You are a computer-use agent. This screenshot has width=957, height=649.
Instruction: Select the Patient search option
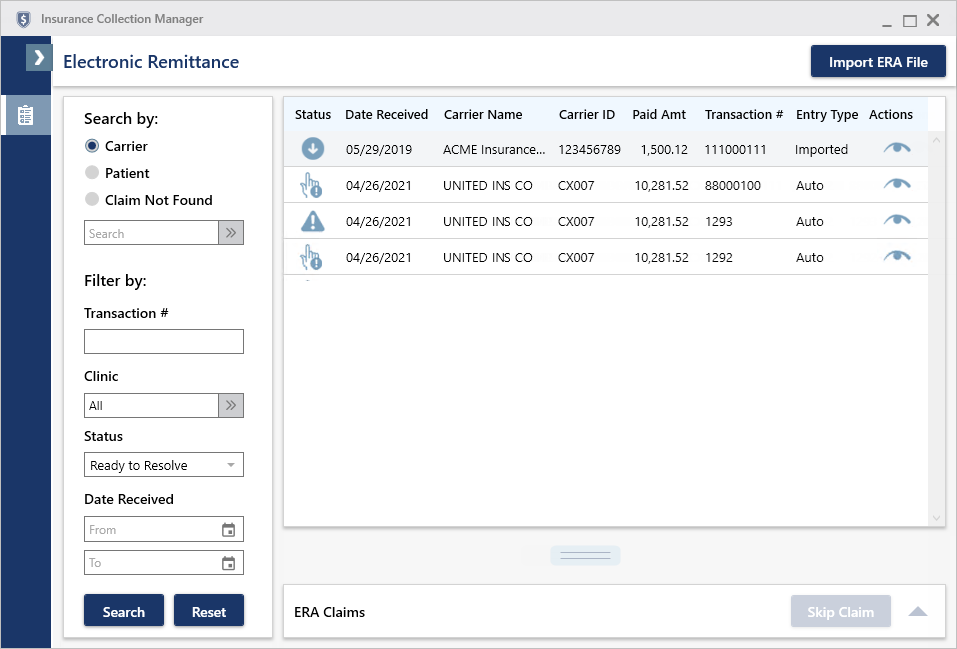click(92, 173)
